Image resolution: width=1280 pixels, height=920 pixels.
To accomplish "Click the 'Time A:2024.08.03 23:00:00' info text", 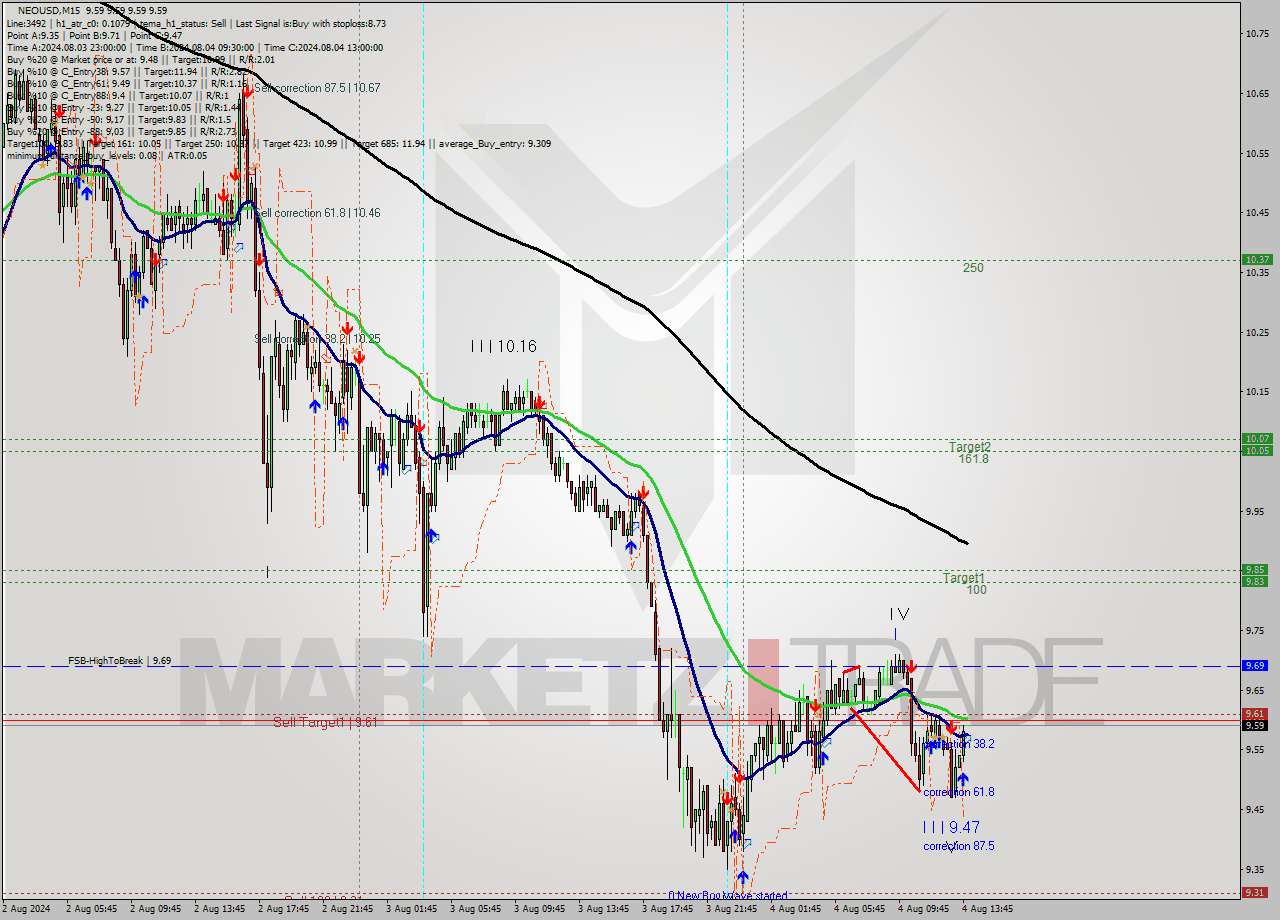I will [66, 47].
